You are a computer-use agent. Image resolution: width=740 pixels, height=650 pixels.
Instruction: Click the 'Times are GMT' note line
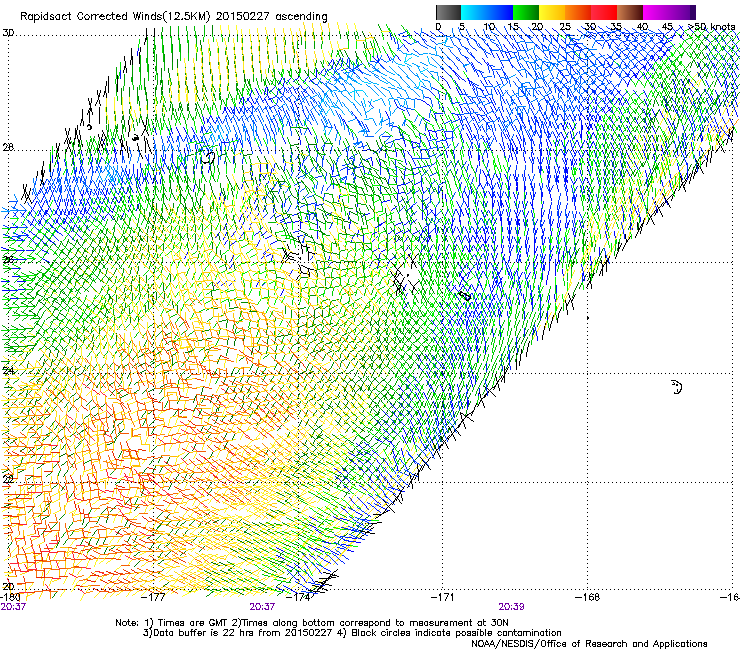pos(311,623)
